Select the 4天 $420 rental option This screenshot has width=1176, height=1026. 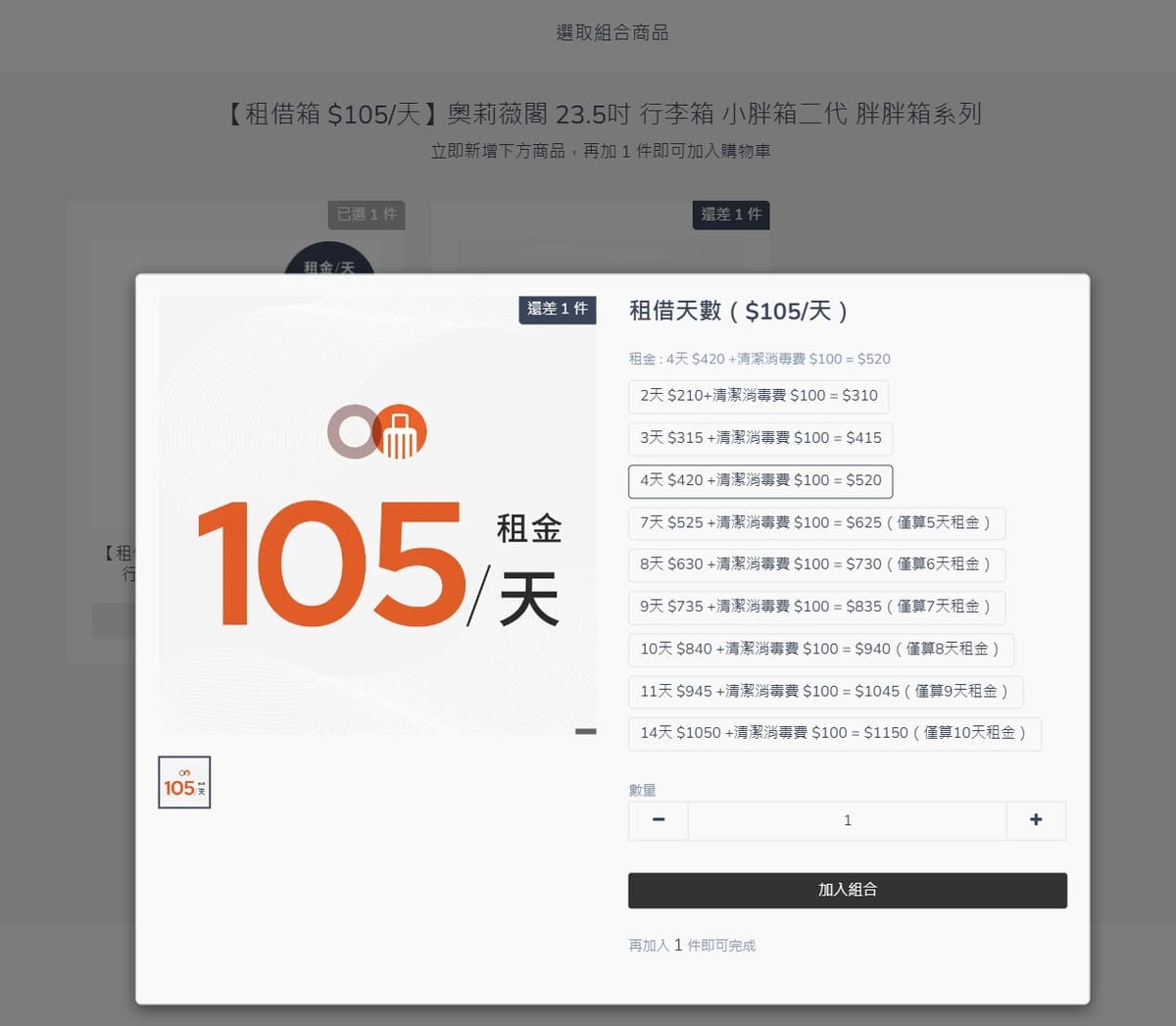click(760, 480)
